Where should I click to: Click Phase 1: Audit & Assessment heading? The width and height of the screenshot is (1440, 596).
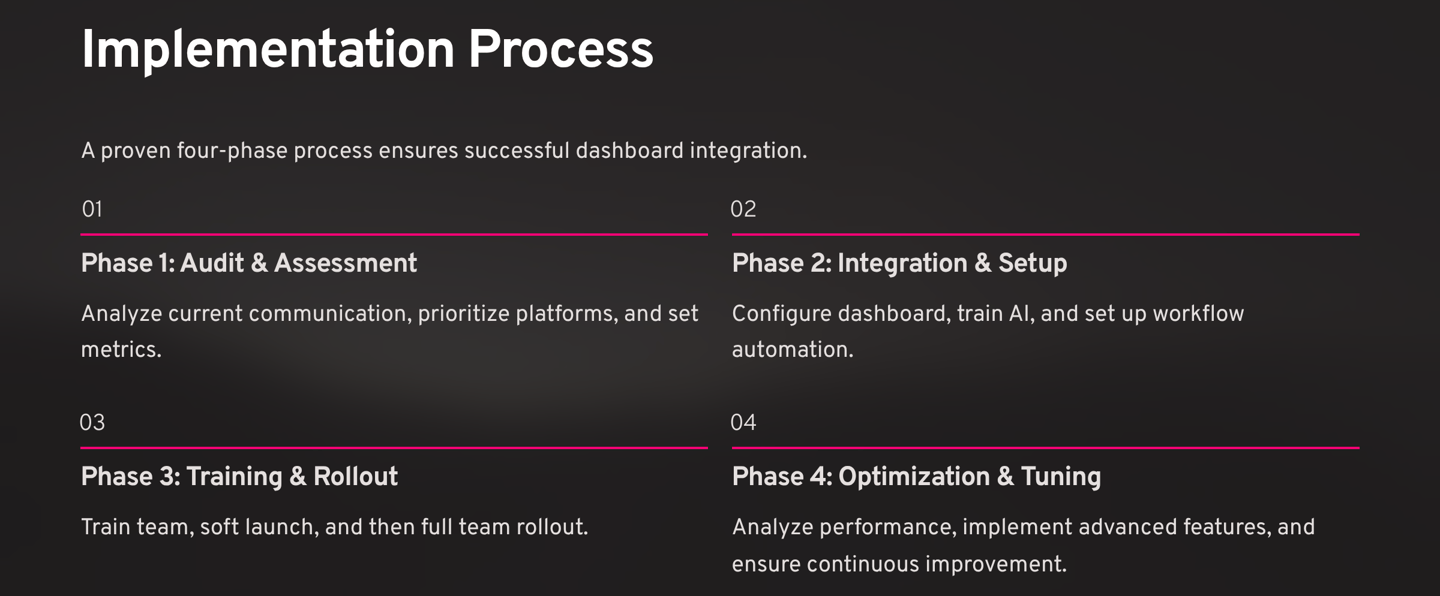coord(249,263)
